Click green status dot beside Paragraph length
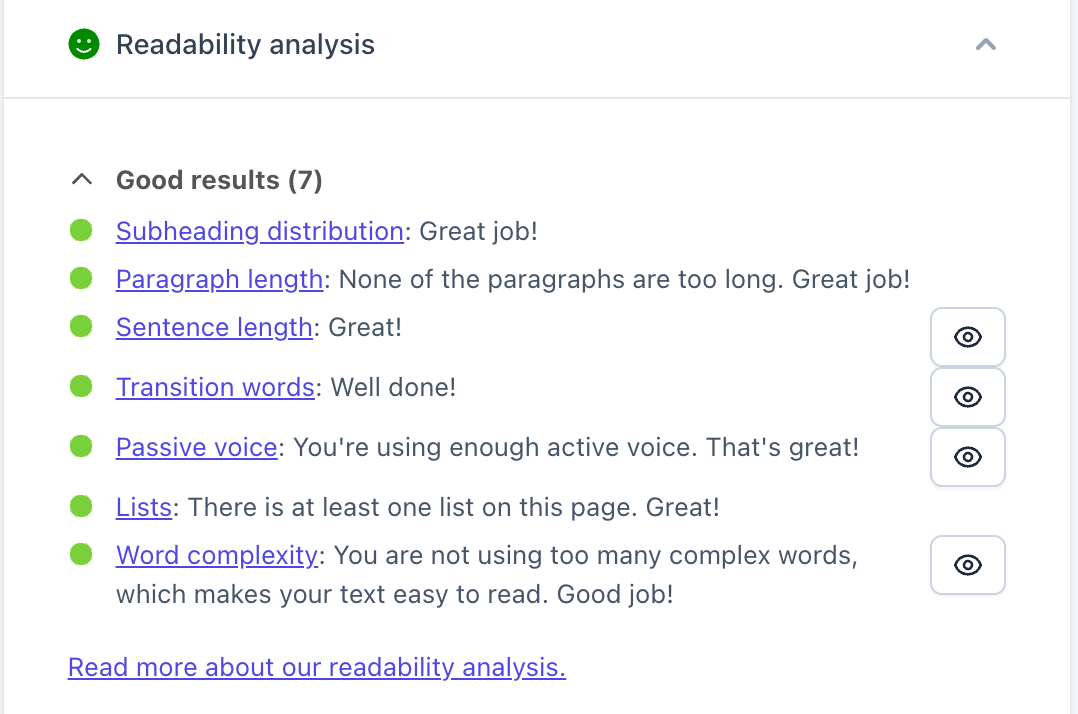 (x=81, y=279)
